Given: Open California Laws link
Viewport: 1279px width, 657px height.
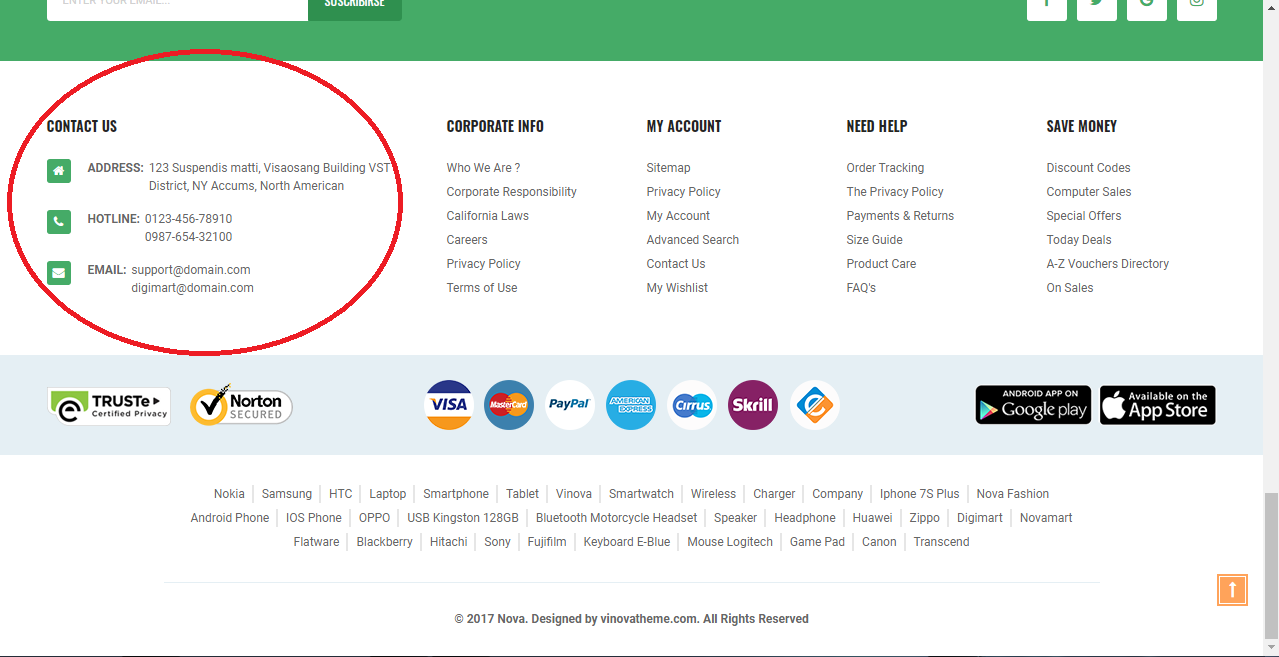Looking at the screenshot, I should pyautogui.click(x=487, y=216).
